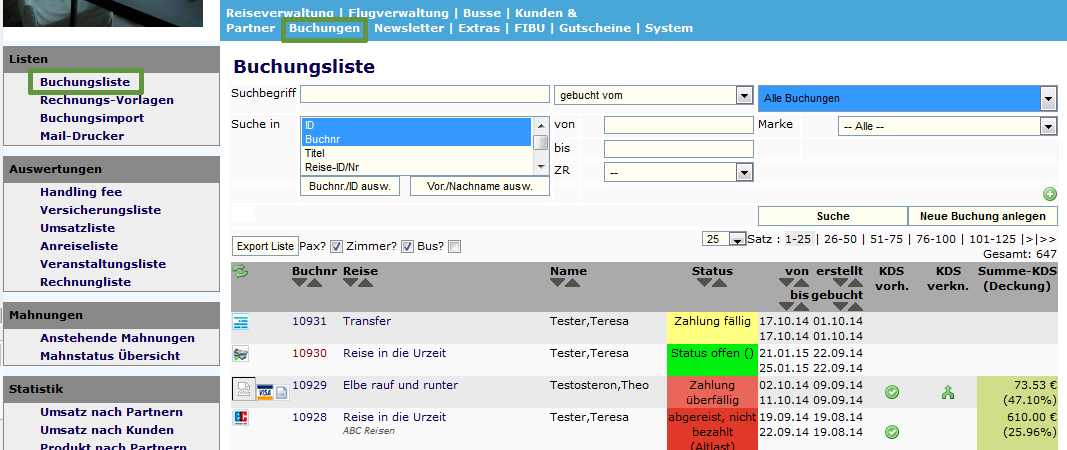This screenshot has height=450, width=1067.
Task: Click the green plus icon above Suche button
Action: (1049, 194)
